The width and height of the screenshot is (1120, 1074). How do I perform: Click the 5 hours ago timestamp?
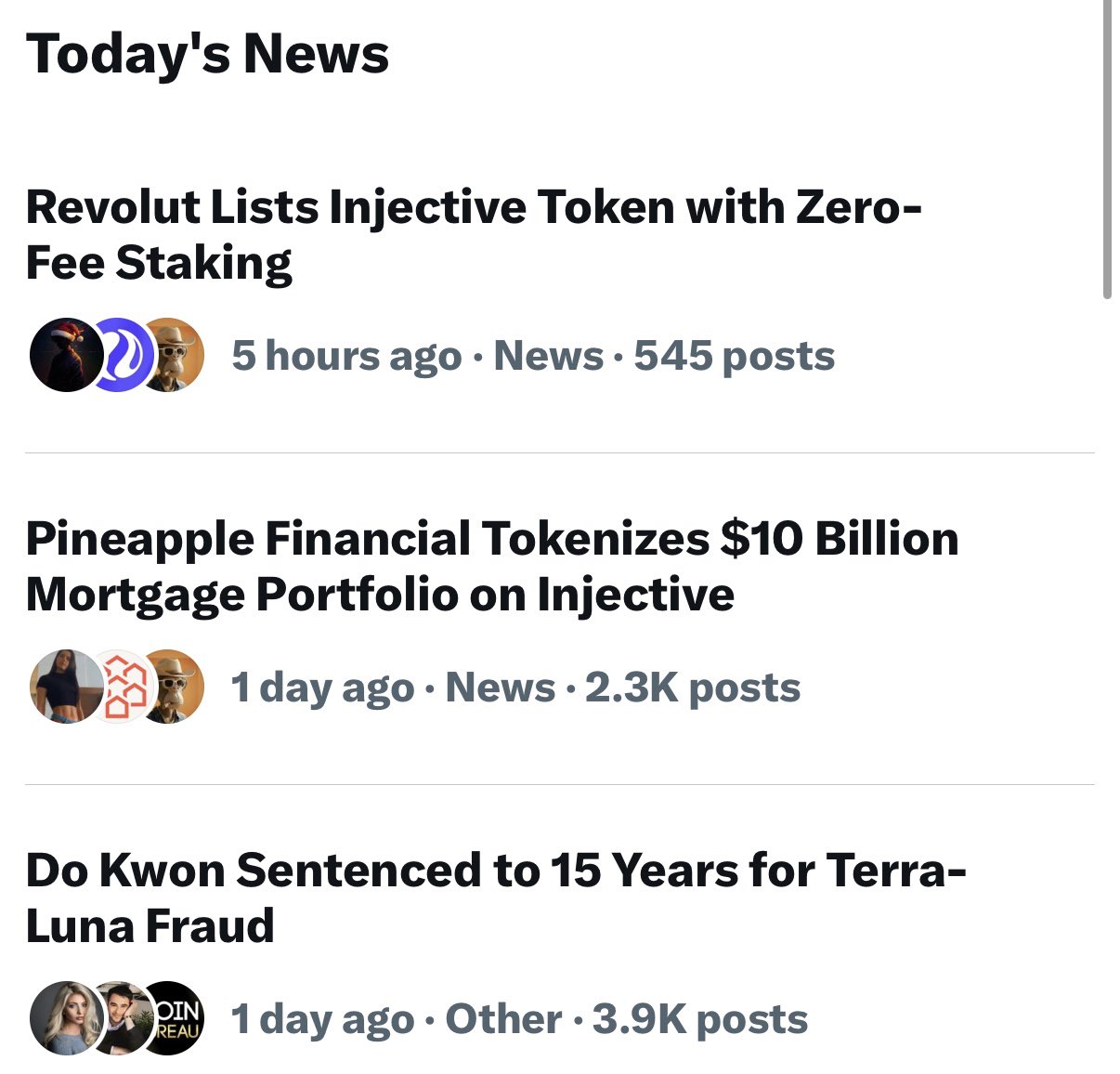tap(346, 356)
